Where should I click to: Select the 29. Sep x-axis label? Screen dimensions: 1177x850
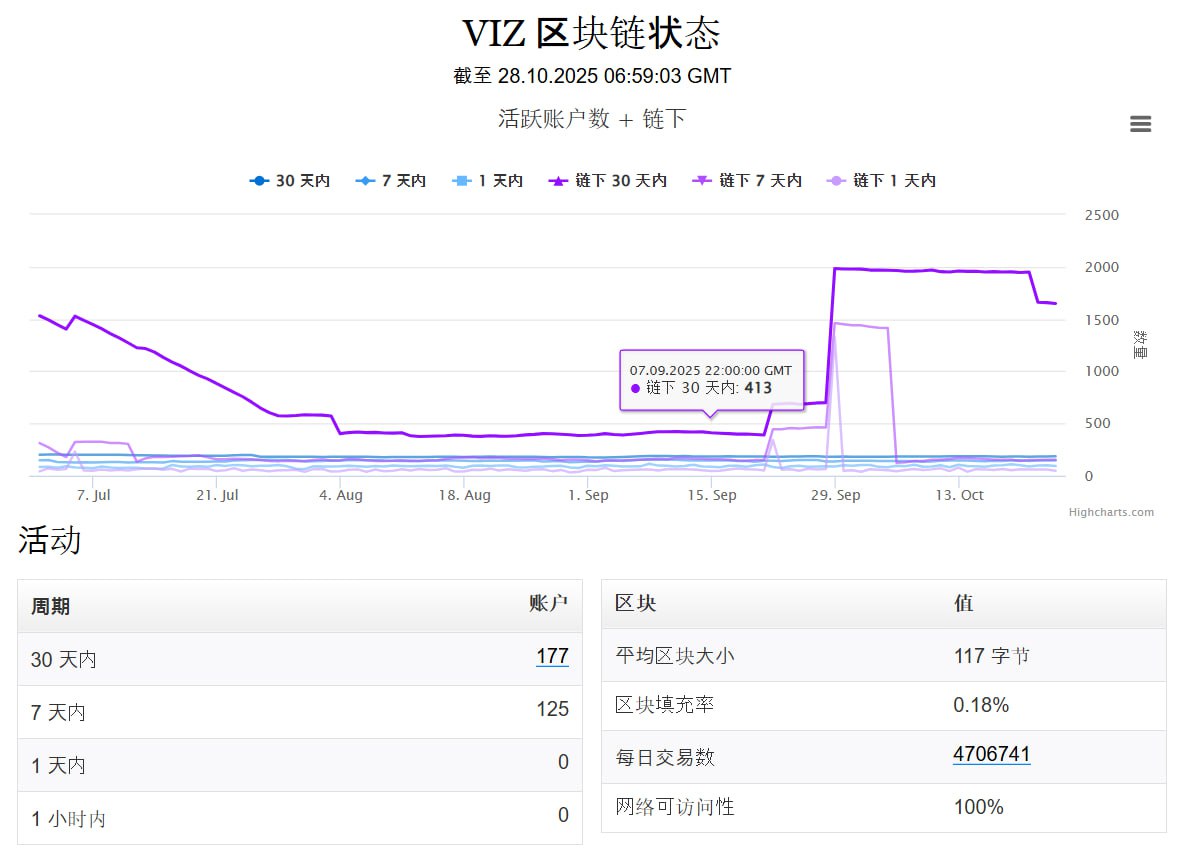pyautogui.click(x=834, y=495)
